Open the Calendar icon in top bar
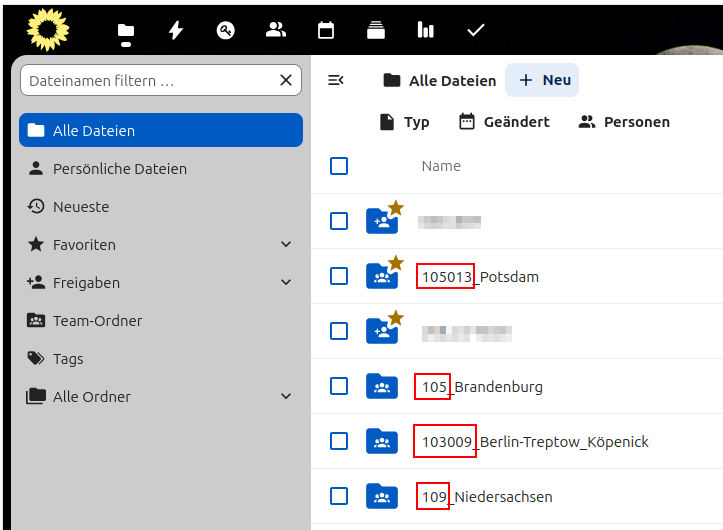Image resolution: width=723 pixels, height=530 pixels. [326, 31]
